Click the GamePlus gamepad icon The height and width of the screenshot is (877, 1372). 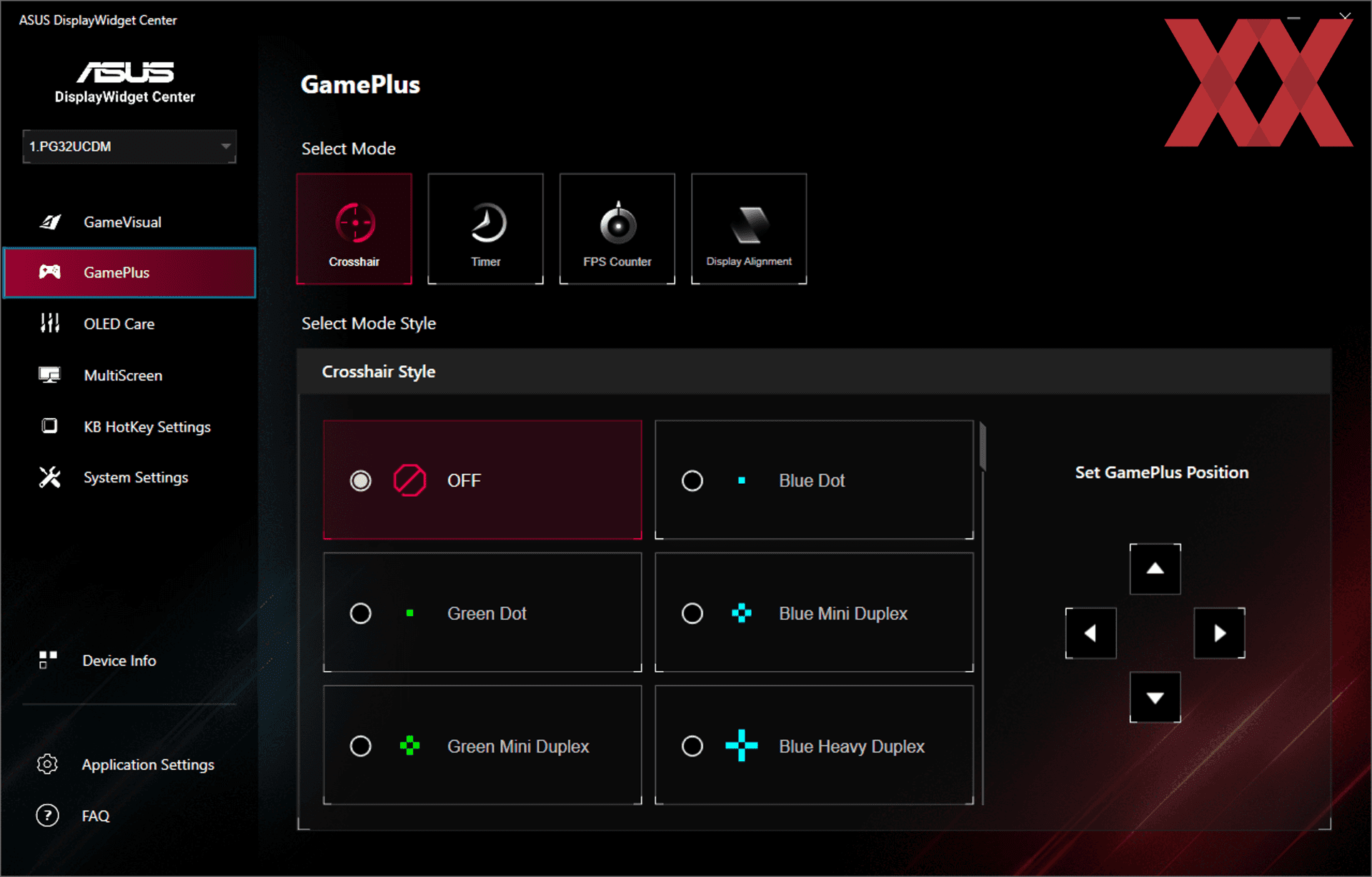tap(49, 272)
